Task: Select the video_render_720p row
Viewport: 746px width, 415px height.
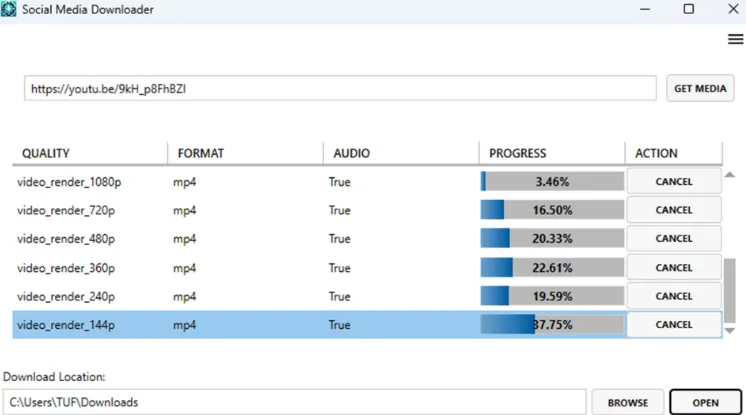Action: [367, 210]
